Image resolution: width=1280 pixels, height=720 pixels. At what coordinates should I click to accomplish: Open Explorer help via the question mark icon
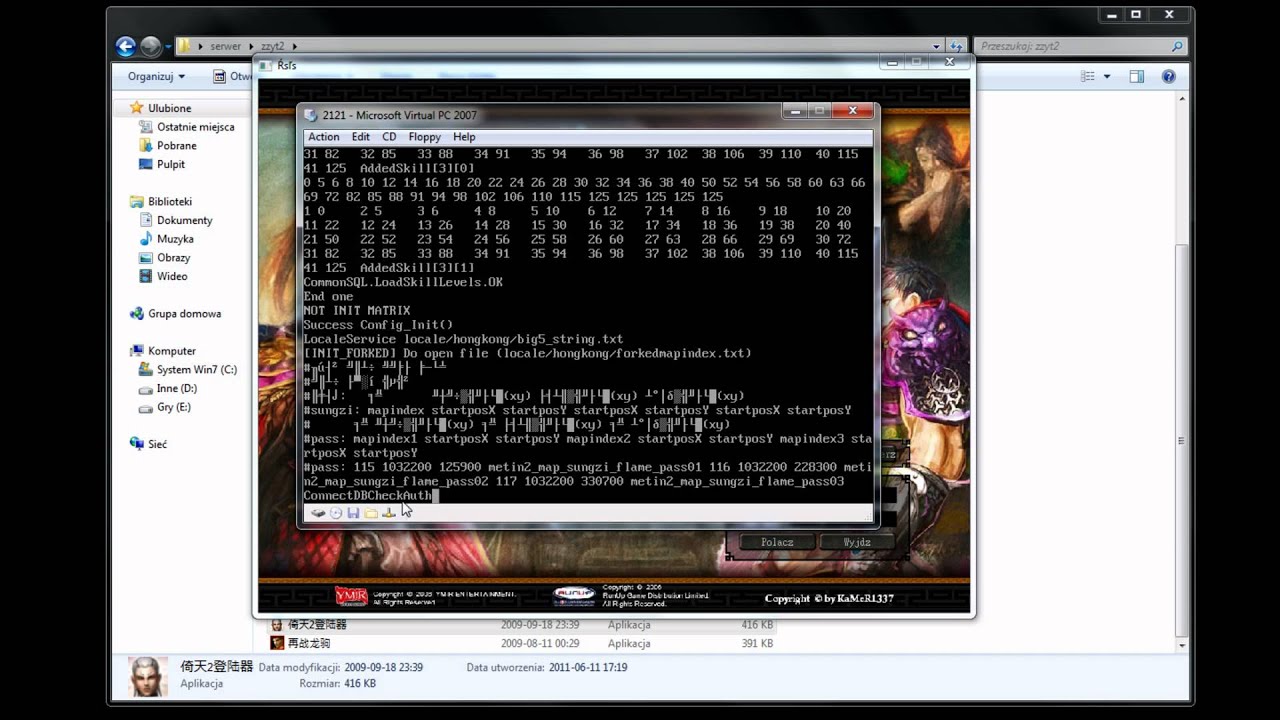tap(1168, 76)
